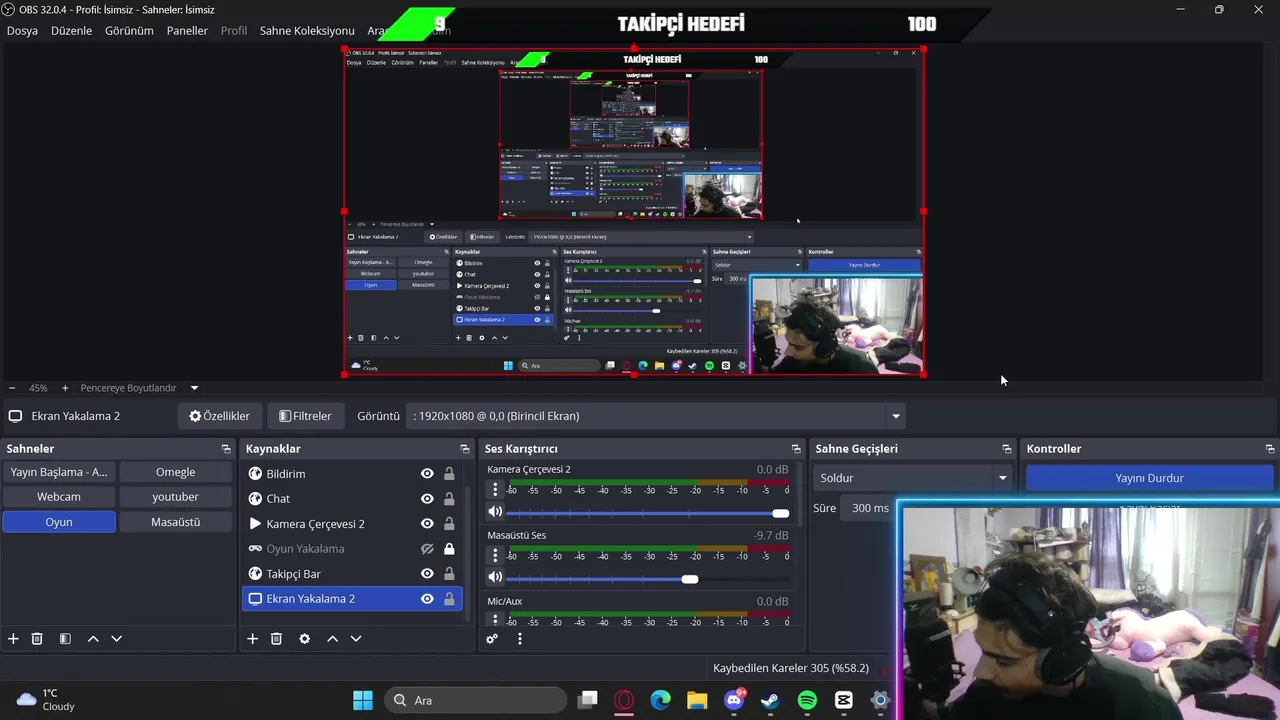Move selected scene up
The height and width of the screenshot is (720, 1280).
93,639
